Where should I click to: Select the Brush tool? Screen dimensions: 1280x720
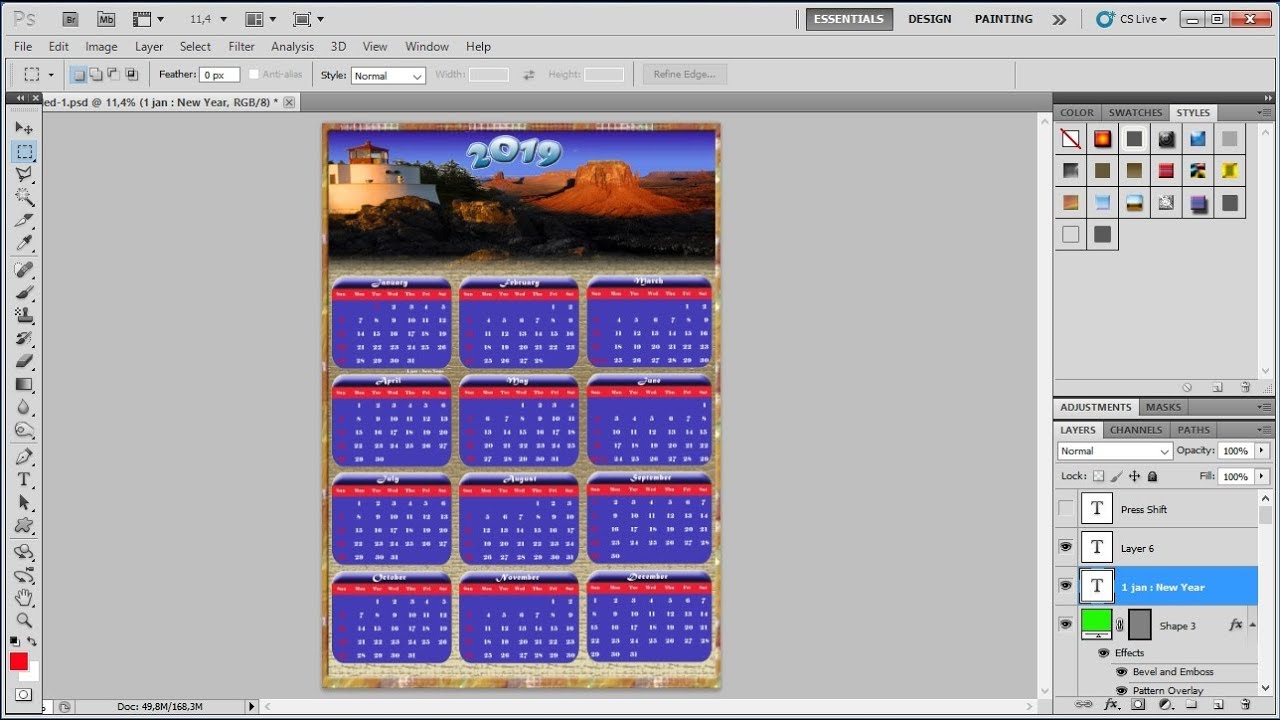(x=24, y=293)
